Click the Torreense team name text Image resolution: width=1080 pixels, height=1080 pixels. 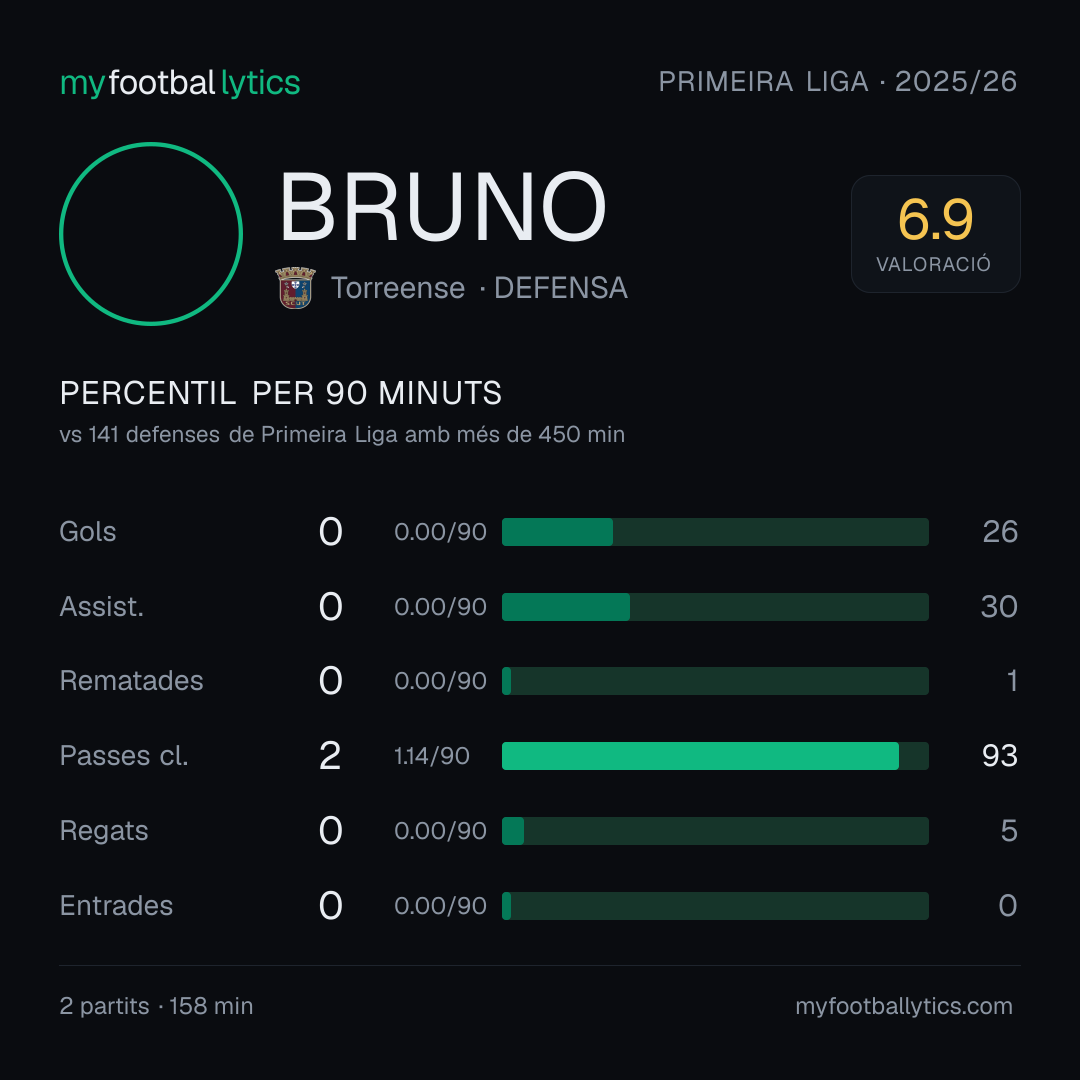tap(398, 288)
